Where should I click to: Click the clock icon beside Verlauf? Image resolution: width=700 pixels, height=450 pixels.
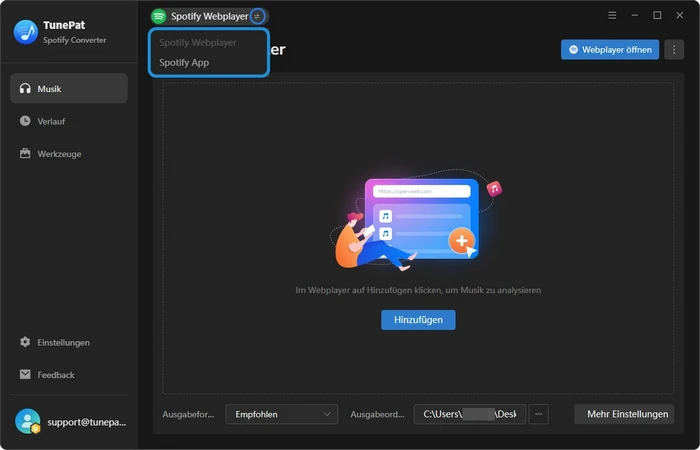tap(25, 121)
